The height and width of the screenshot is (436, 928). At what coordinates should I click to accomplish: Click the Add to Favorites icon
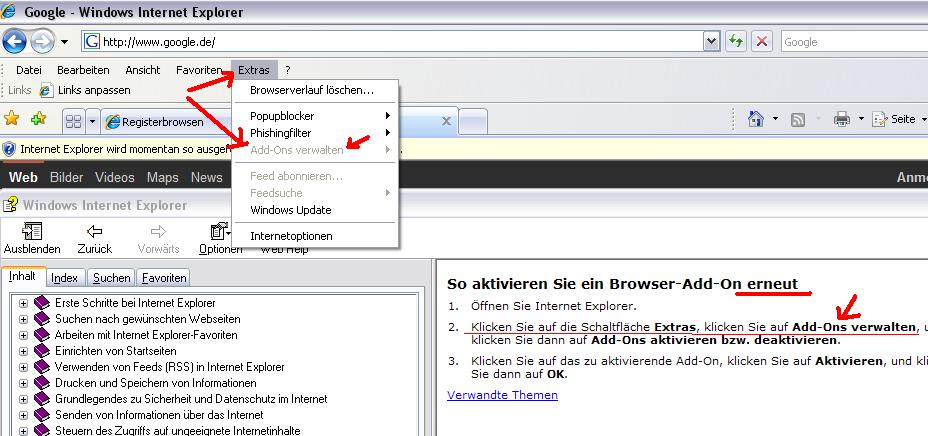pos(38,120)
